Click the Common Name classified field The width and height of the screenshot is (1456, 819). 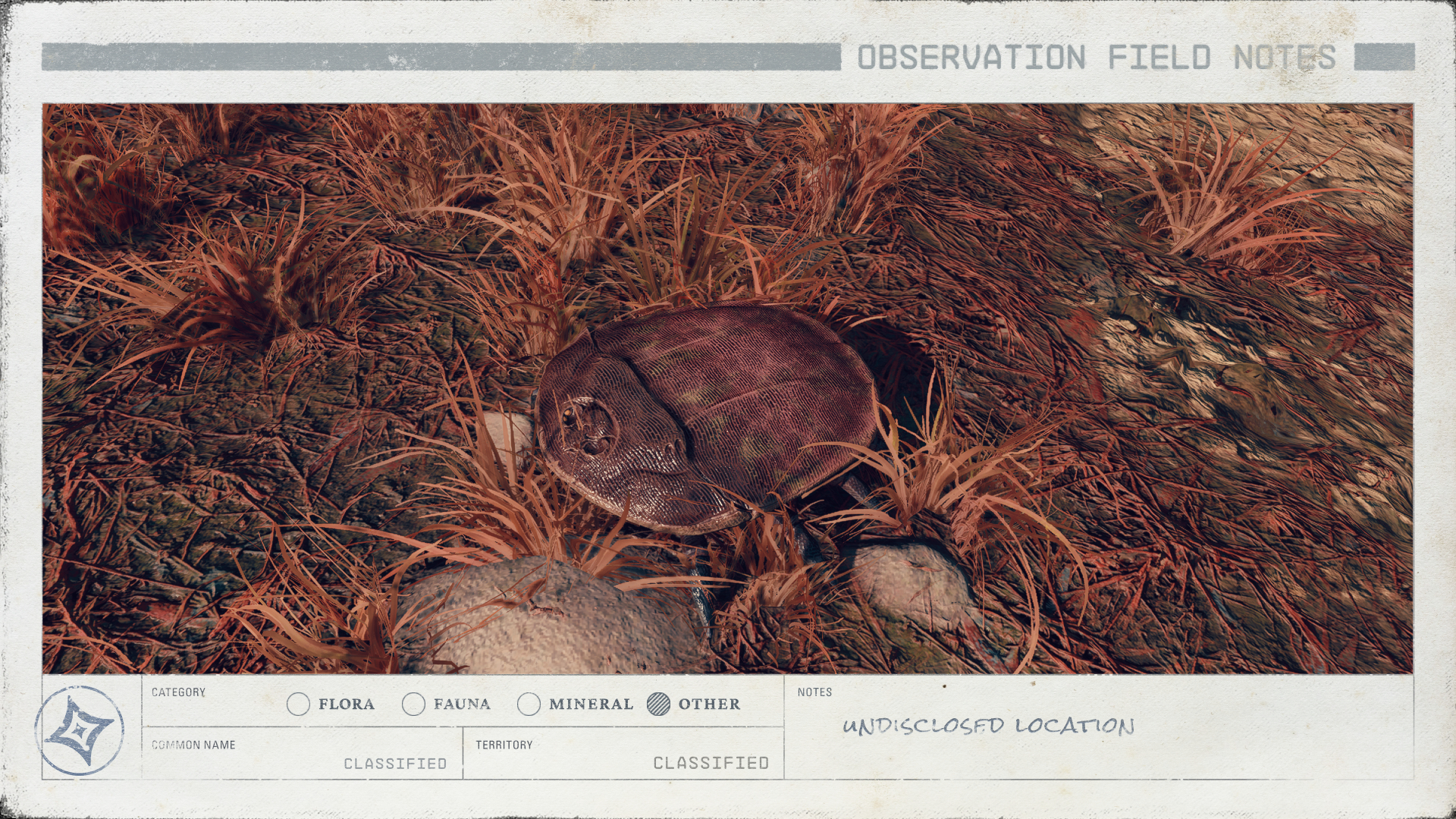[x=303, y=753]
